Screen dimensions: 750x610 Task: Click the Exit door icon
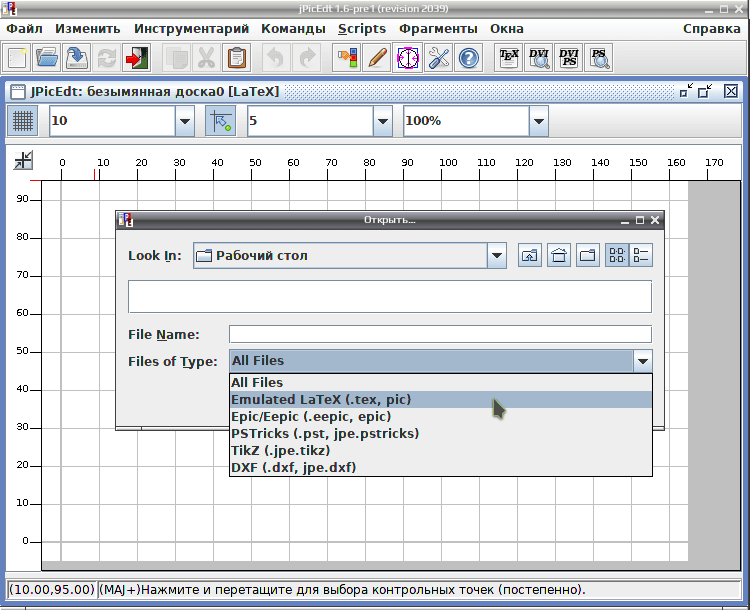point(136,58)
